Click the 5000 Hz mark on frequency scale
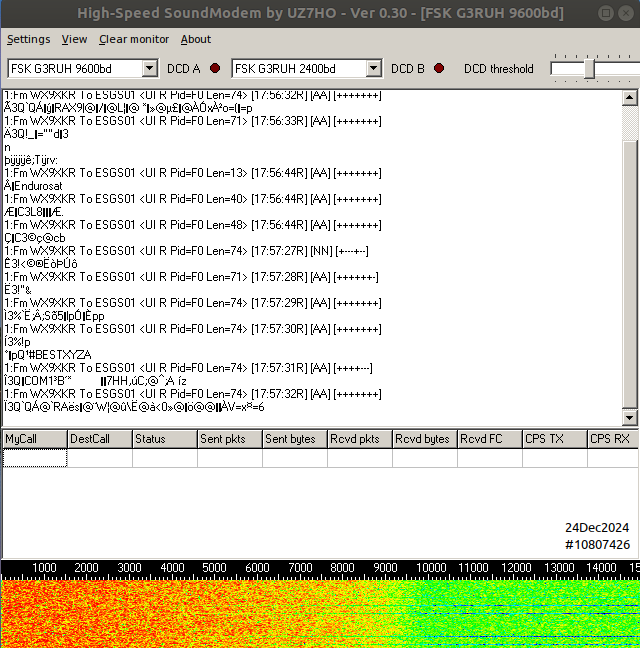640x648 pixels. pos(214,568)
